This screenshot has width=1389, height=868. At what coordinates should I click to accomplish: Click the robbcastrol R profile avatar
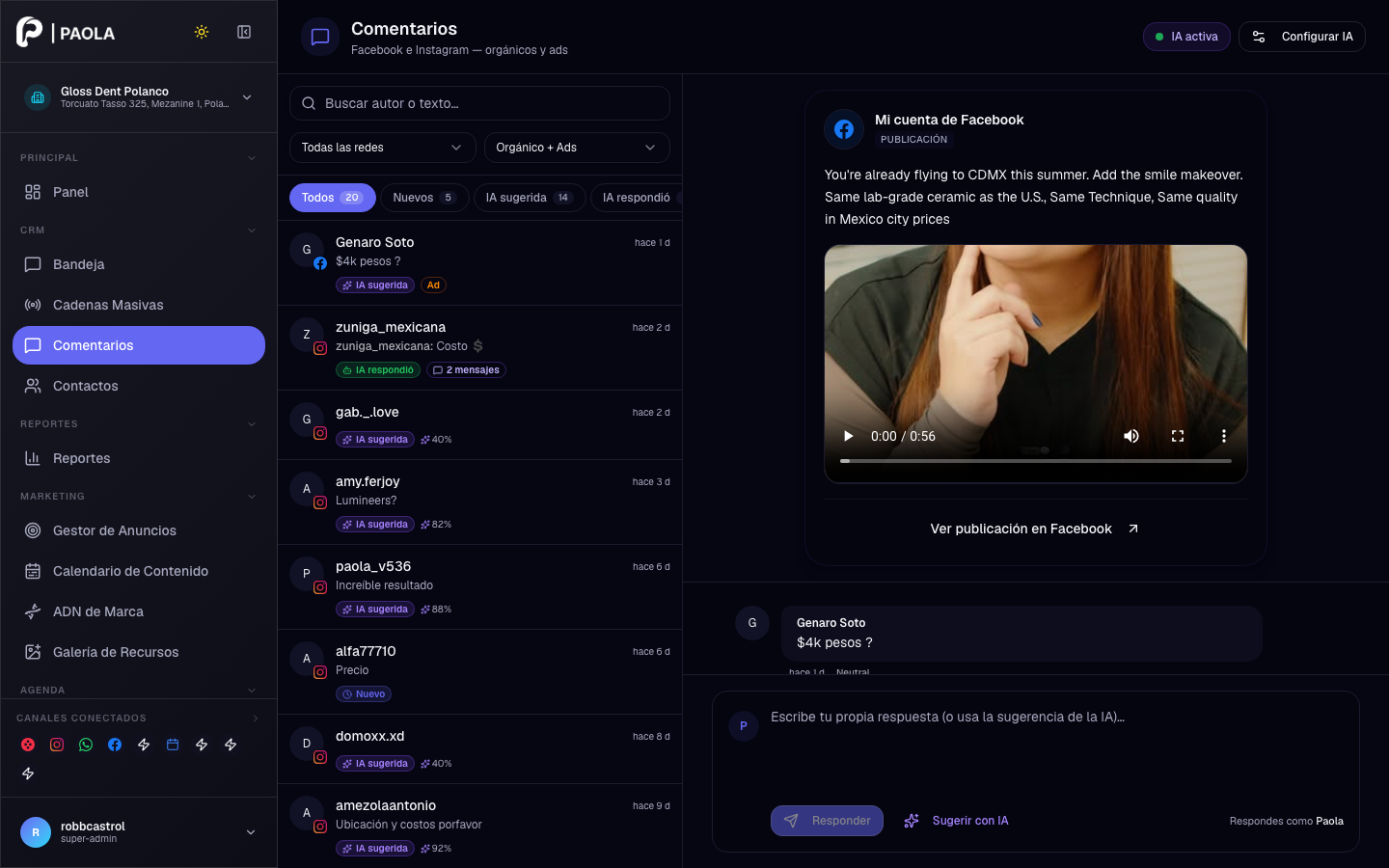(x=36, y=832)
